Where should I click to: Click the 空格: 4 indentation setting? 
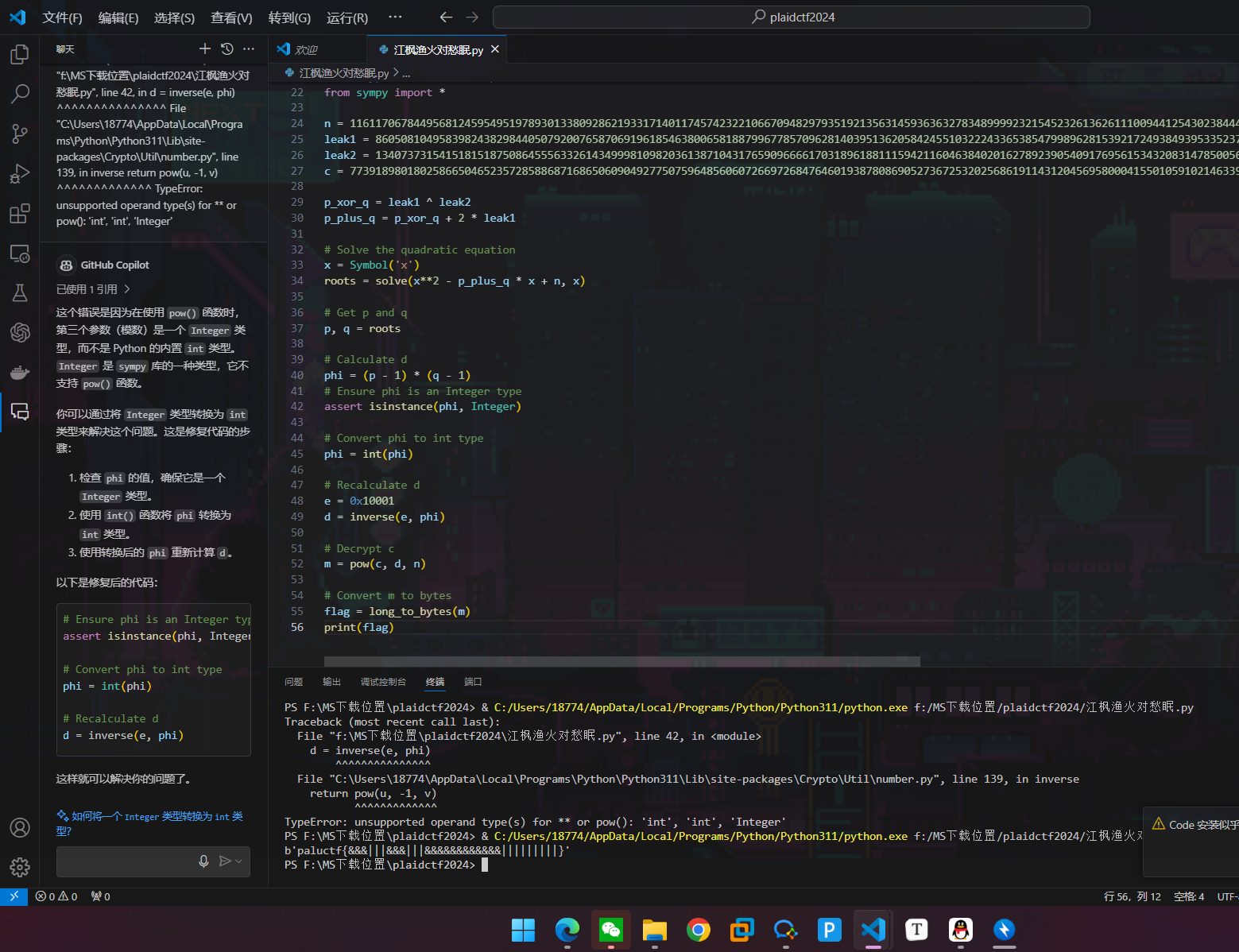(x=1189, y=896)
